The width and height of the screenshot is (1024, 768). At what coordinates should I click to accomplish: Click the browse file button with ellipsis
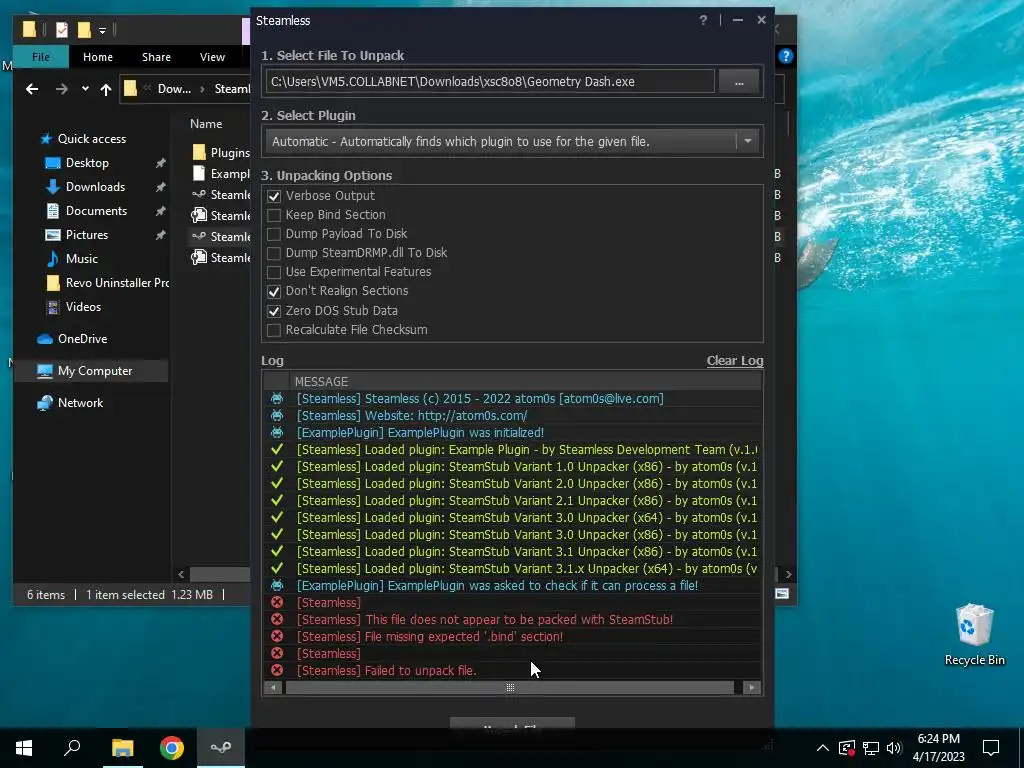point(739,82)
